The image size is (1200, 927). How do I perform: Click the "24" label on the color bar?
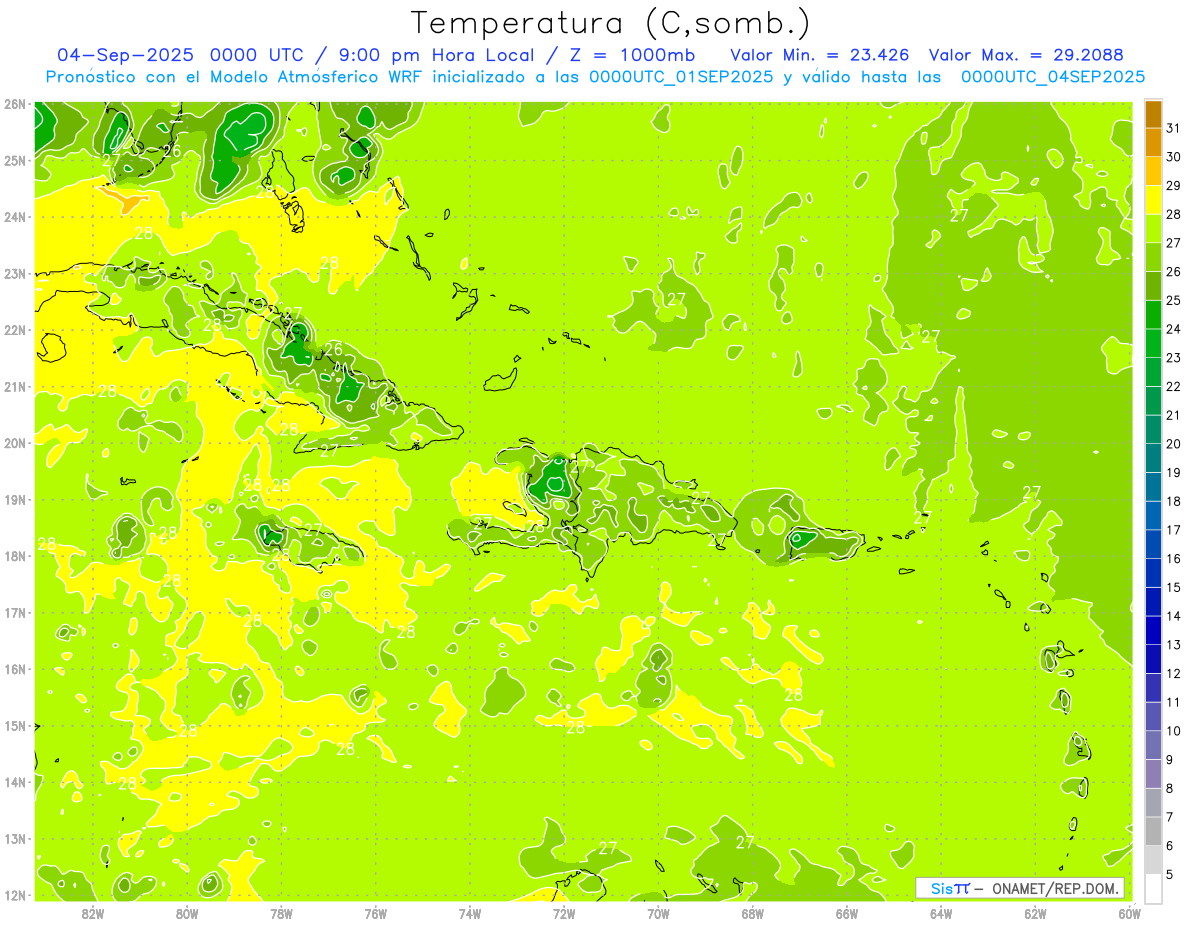click(1173, 329)
